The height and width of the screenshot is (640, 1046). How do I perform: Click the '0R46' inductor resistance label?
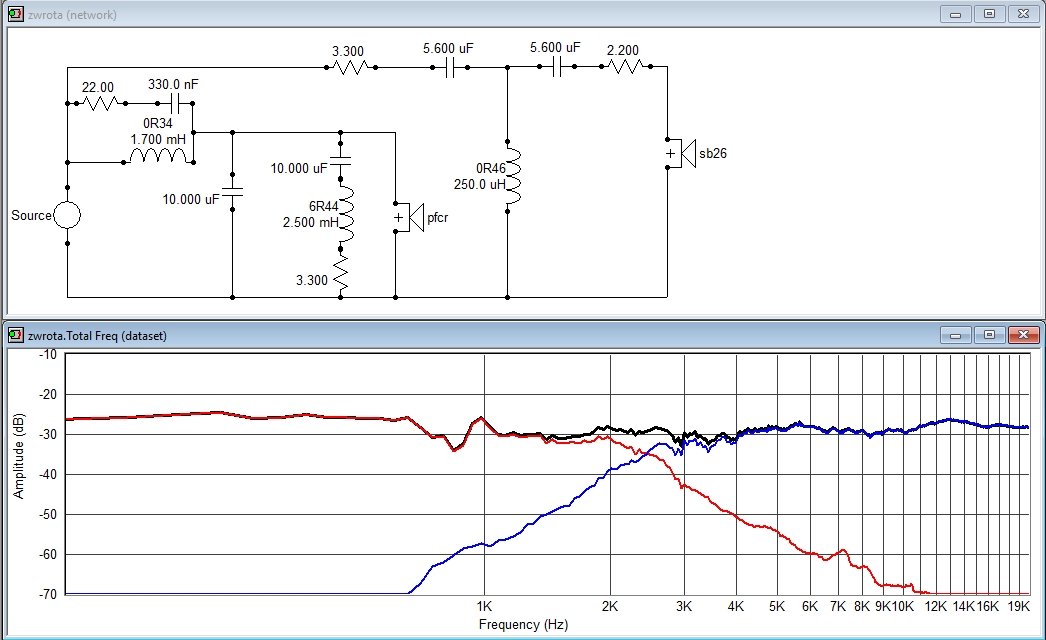490,168
